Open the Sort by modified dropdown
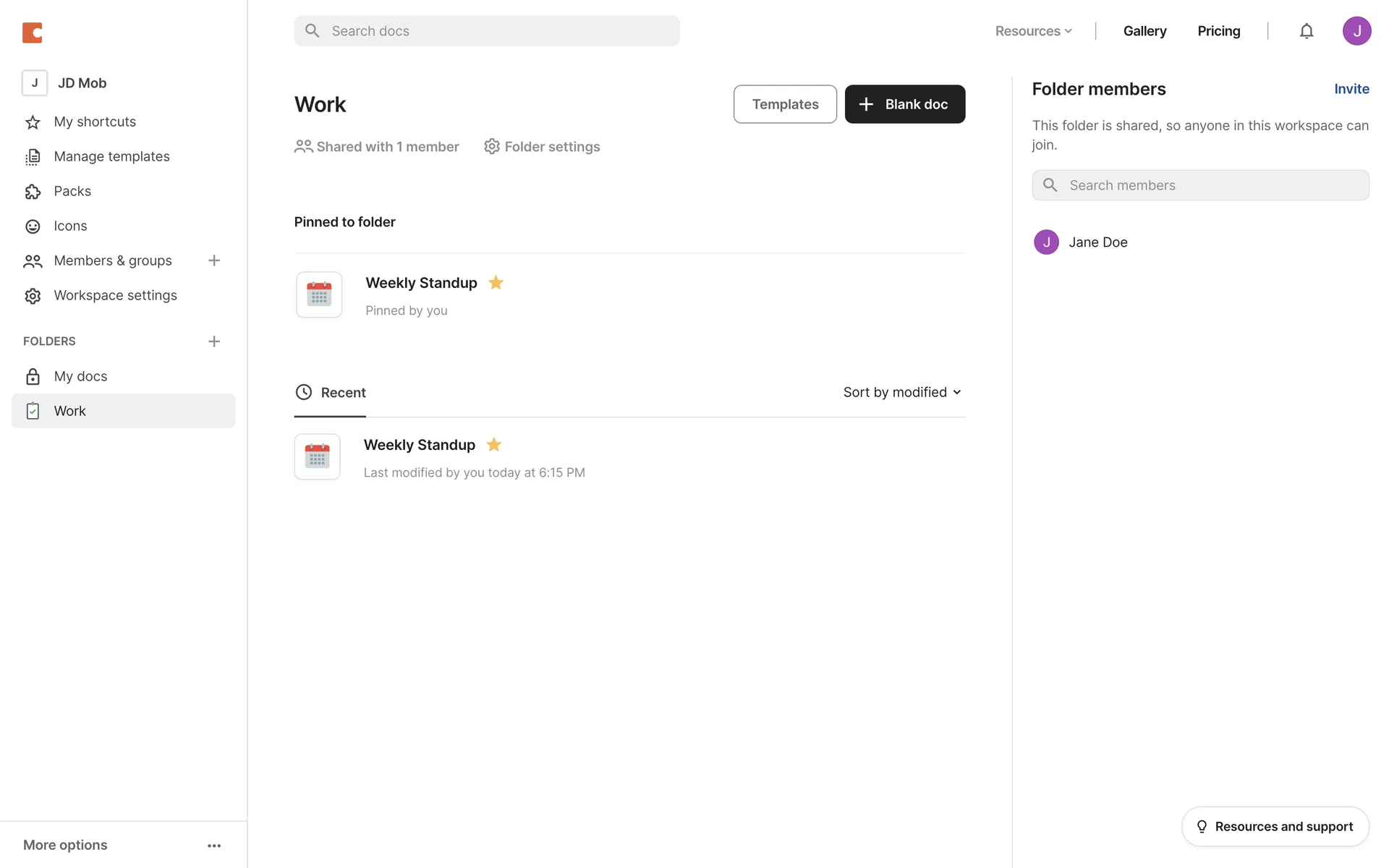 click(x=902, y=392)
